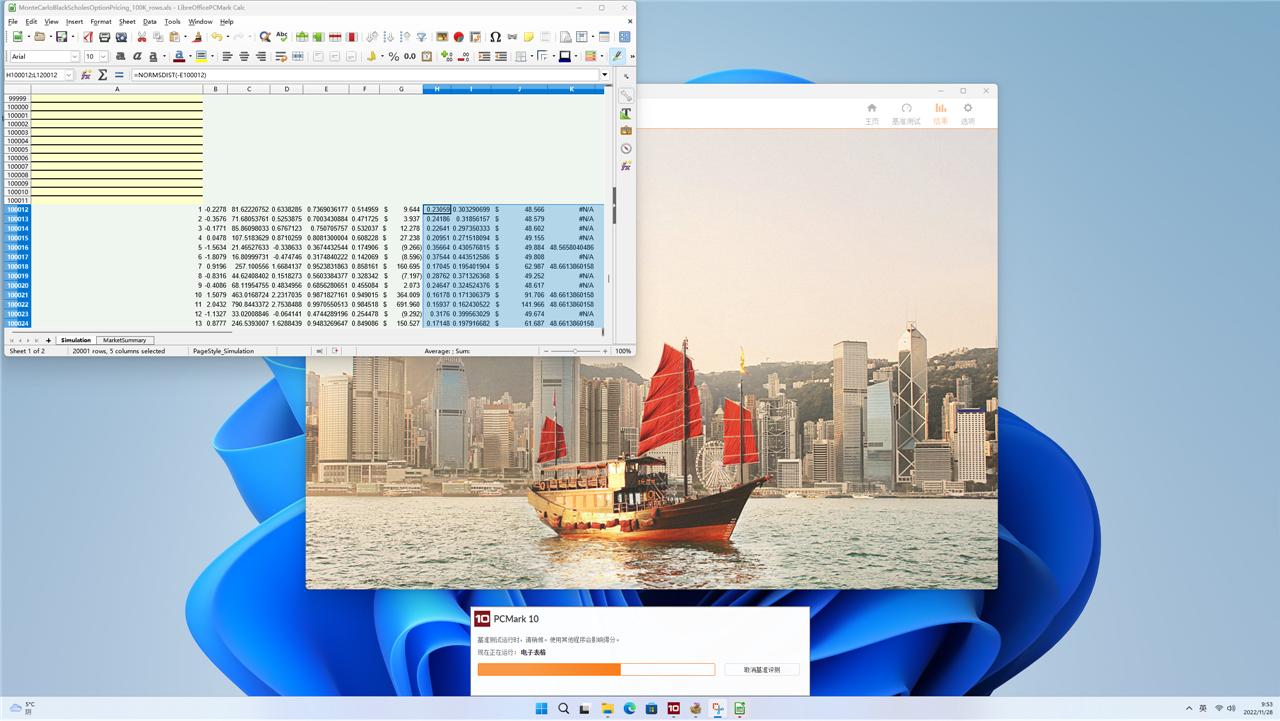1280x721 pixels.
Task: Open the Data menu
Action: coord(149,21)
